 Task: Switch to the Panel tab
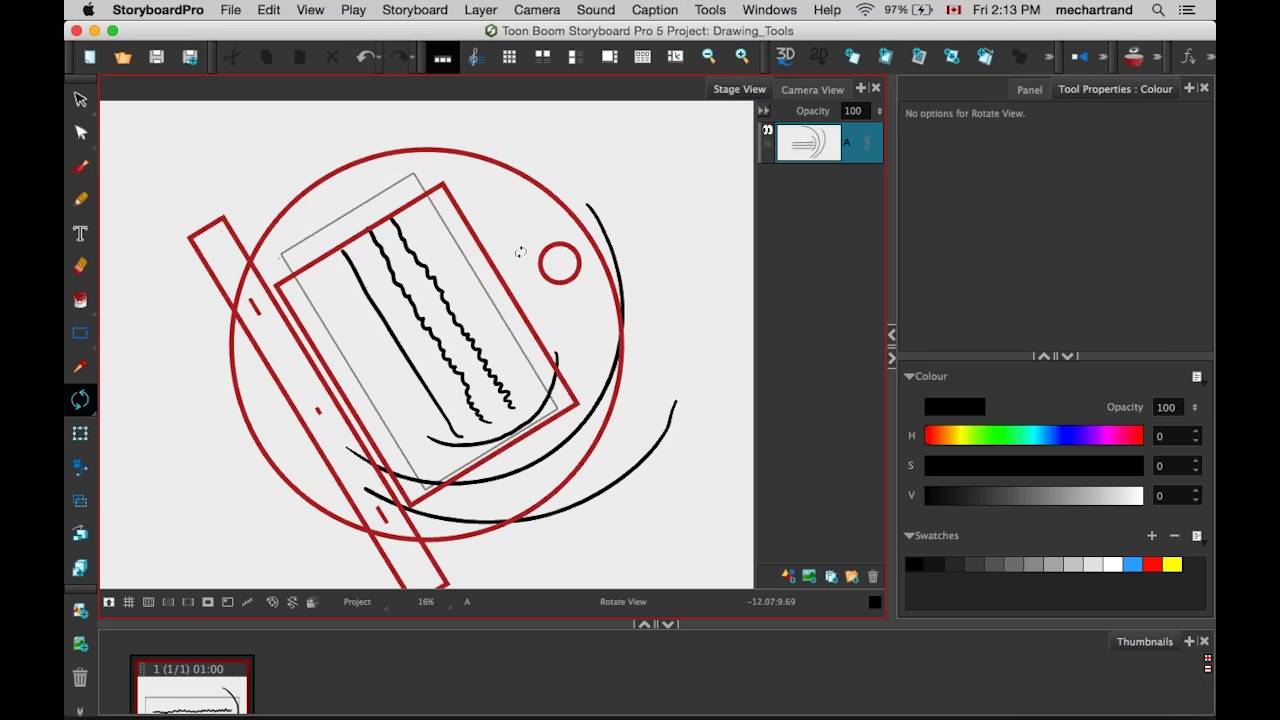pyautogui.click(x=1029, y=89)
